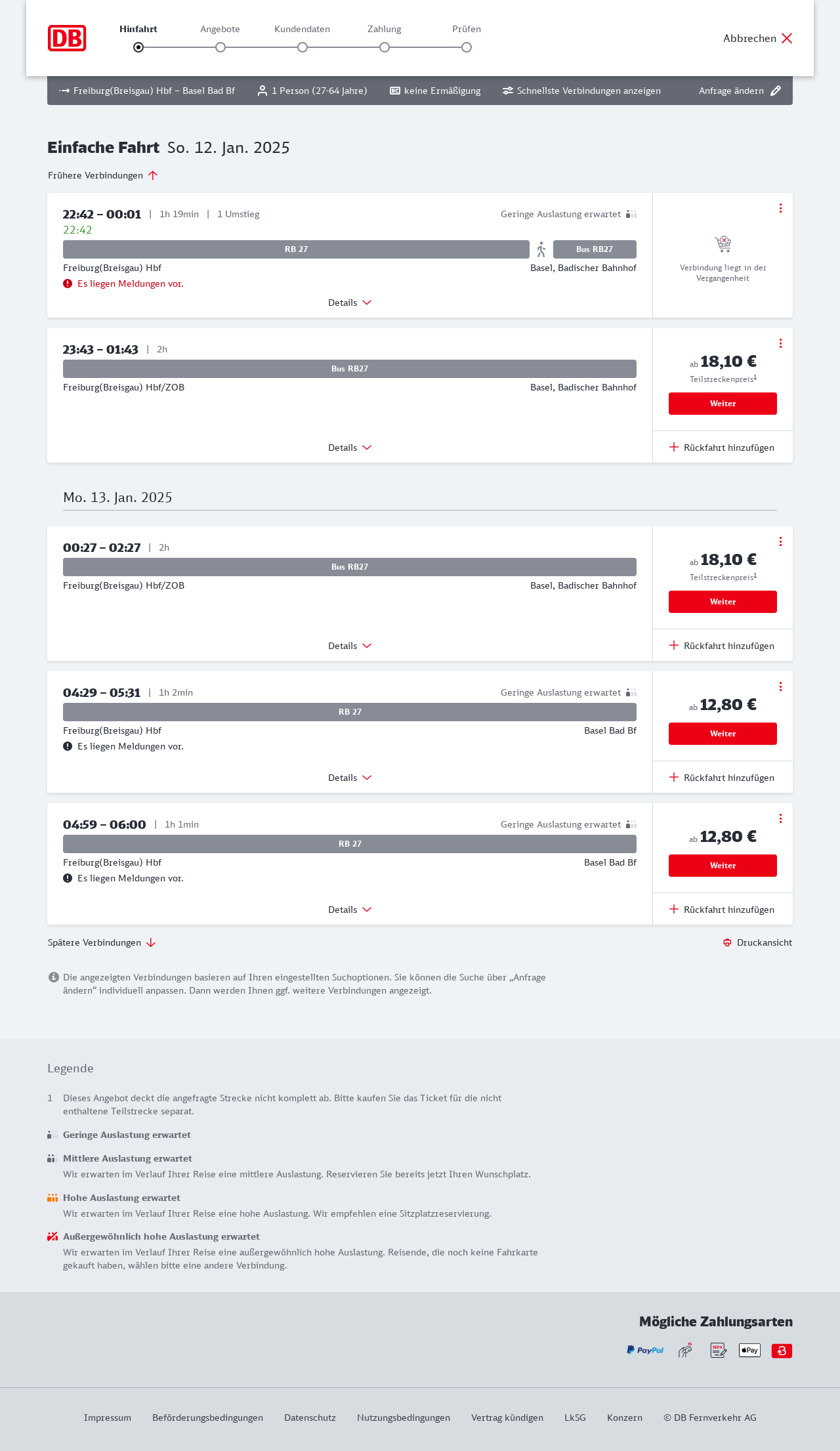Click the red alert icon on 22:42 connection
Screen dimensions: 840x1451
coord(68,284)
